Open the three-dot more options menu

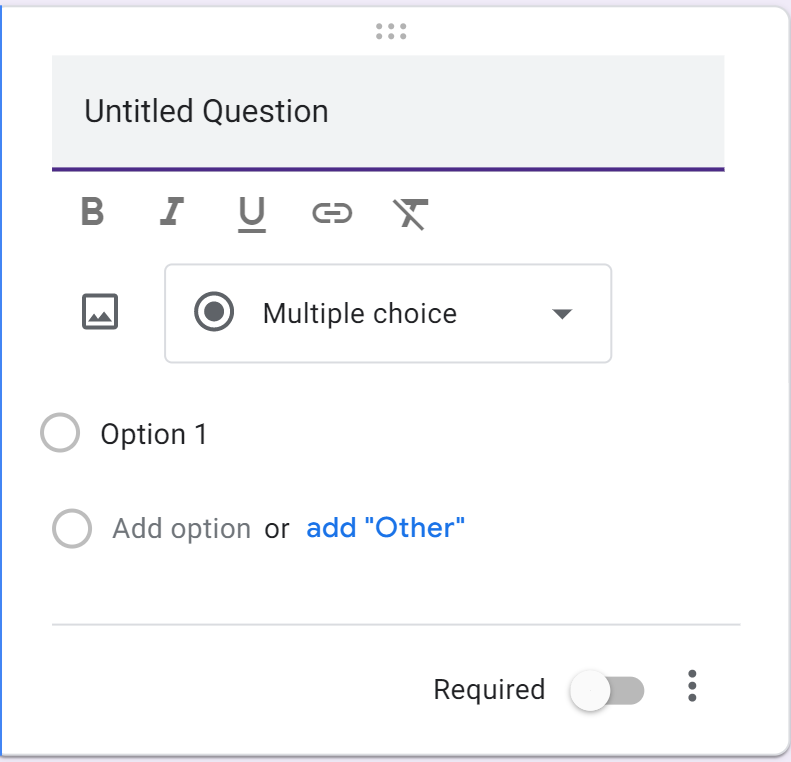tap(692, 687)
